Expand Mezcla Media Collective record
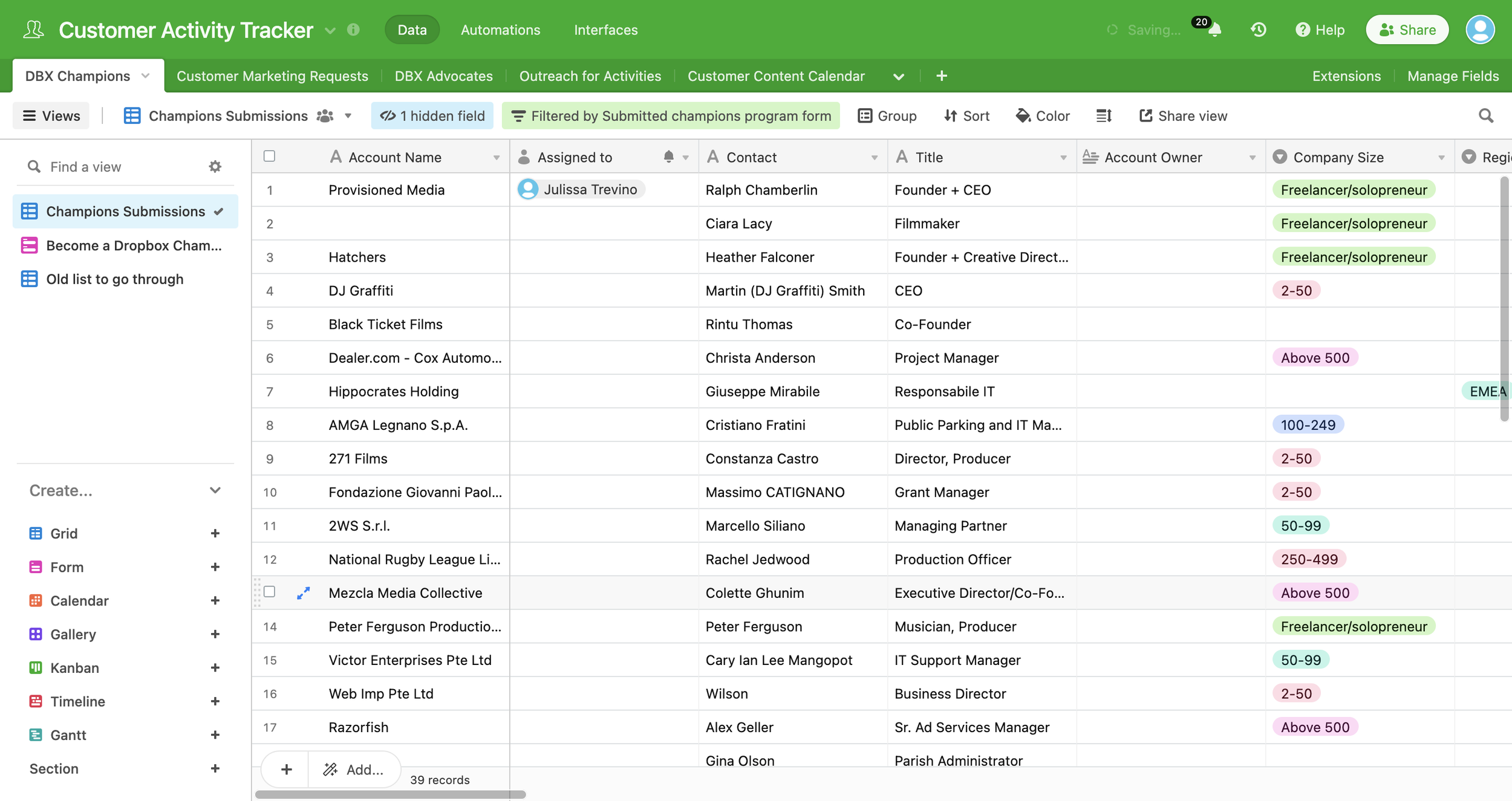 click(x=304, y=593)
